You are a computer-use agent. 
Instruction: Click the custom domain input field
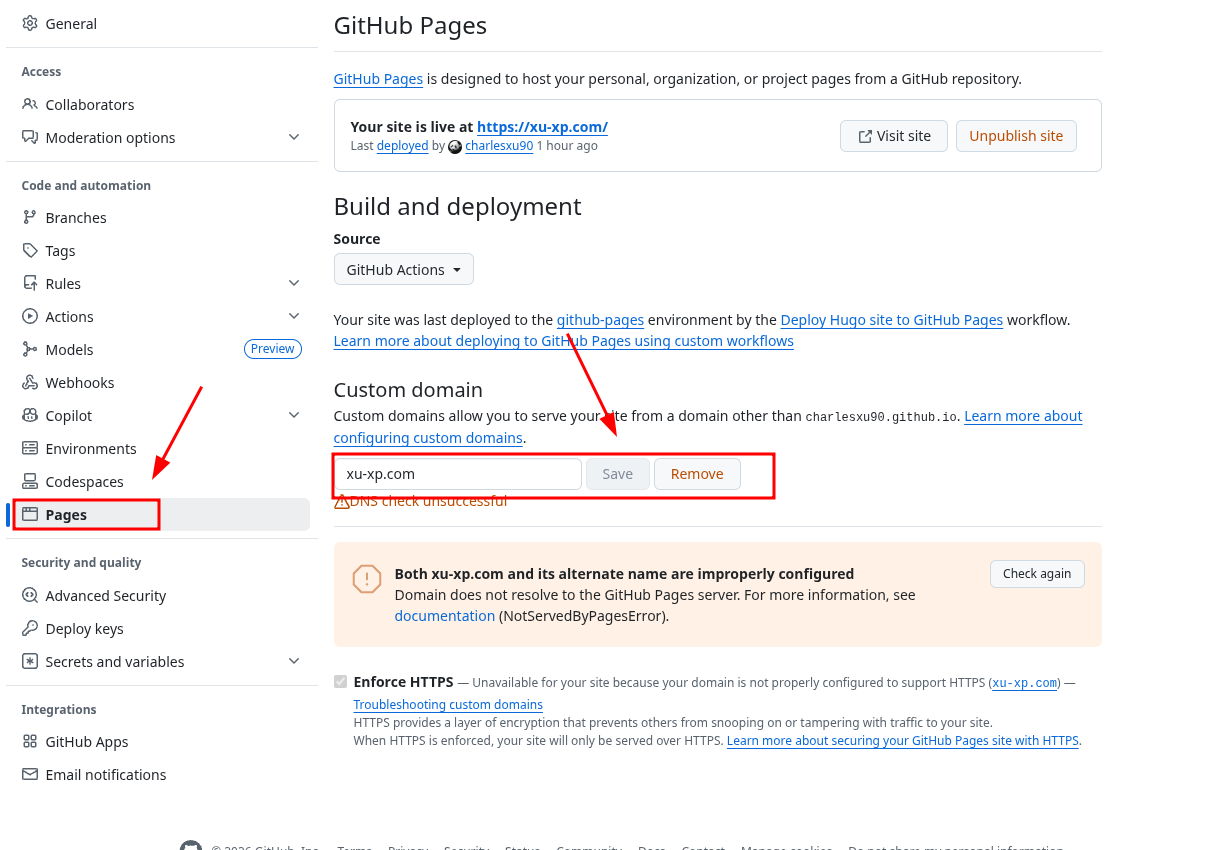coord(458,474)
